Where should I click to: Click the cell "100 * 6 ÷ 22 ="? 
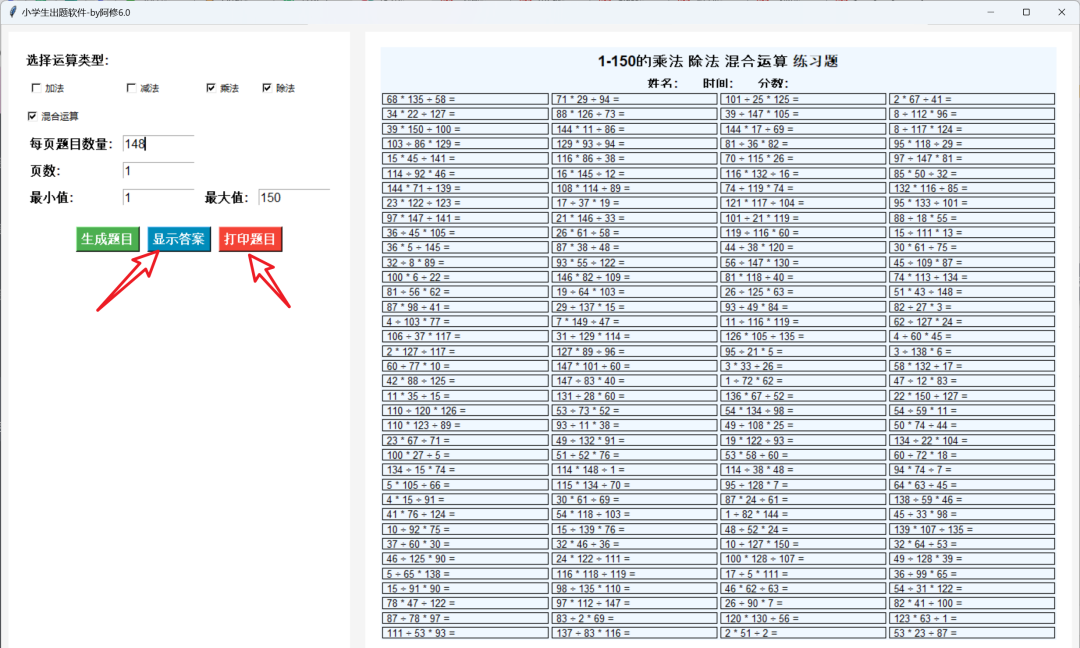[x=465, y=277]
